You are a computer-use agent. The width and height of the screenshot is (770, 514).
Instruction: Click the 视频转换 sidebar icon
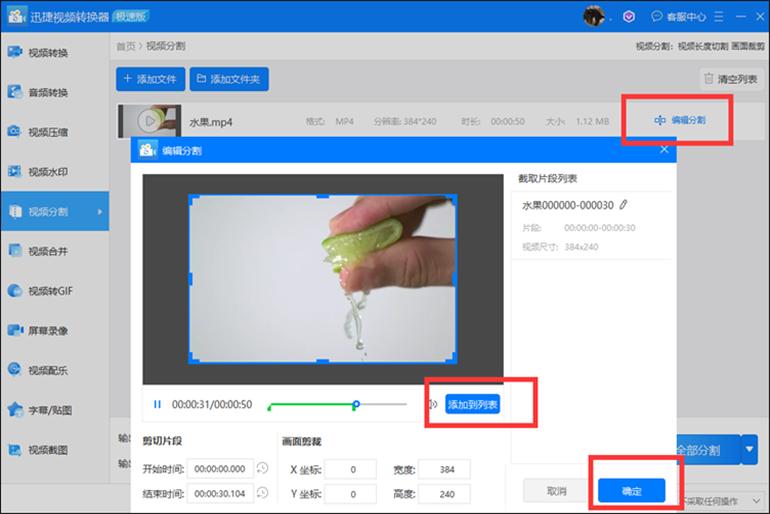point(15,52)
